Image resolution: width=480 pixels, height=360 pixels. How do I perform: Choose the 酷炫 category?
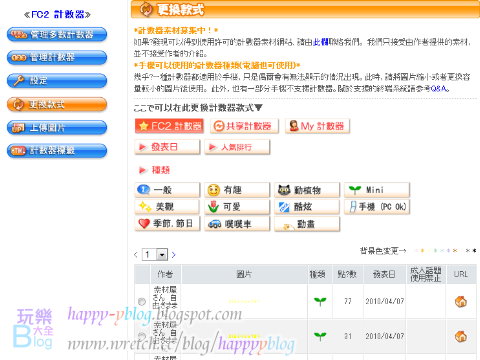(307, 207)
